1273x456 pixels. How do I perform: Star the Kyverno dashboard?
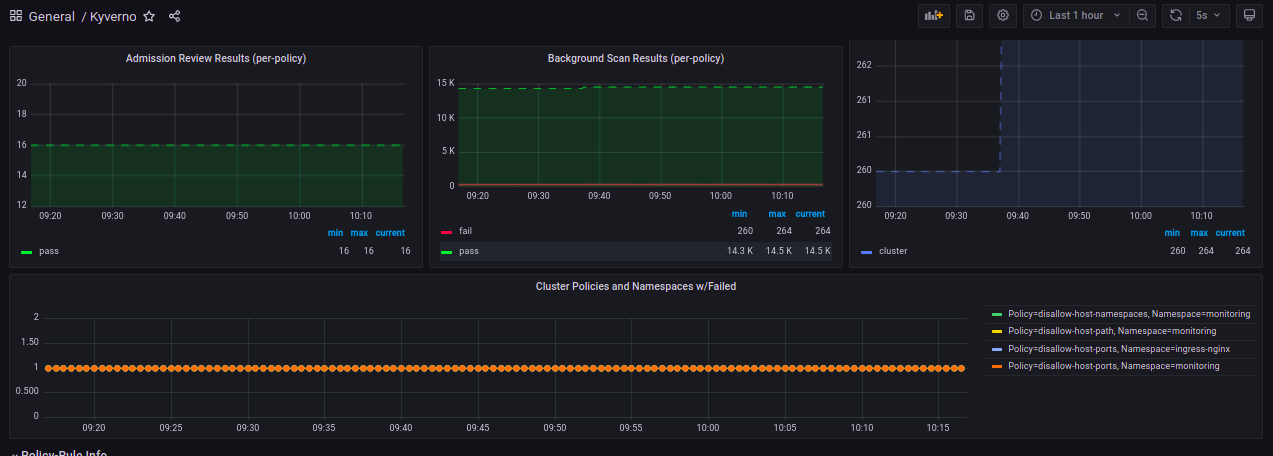click(x=149, y=16)
